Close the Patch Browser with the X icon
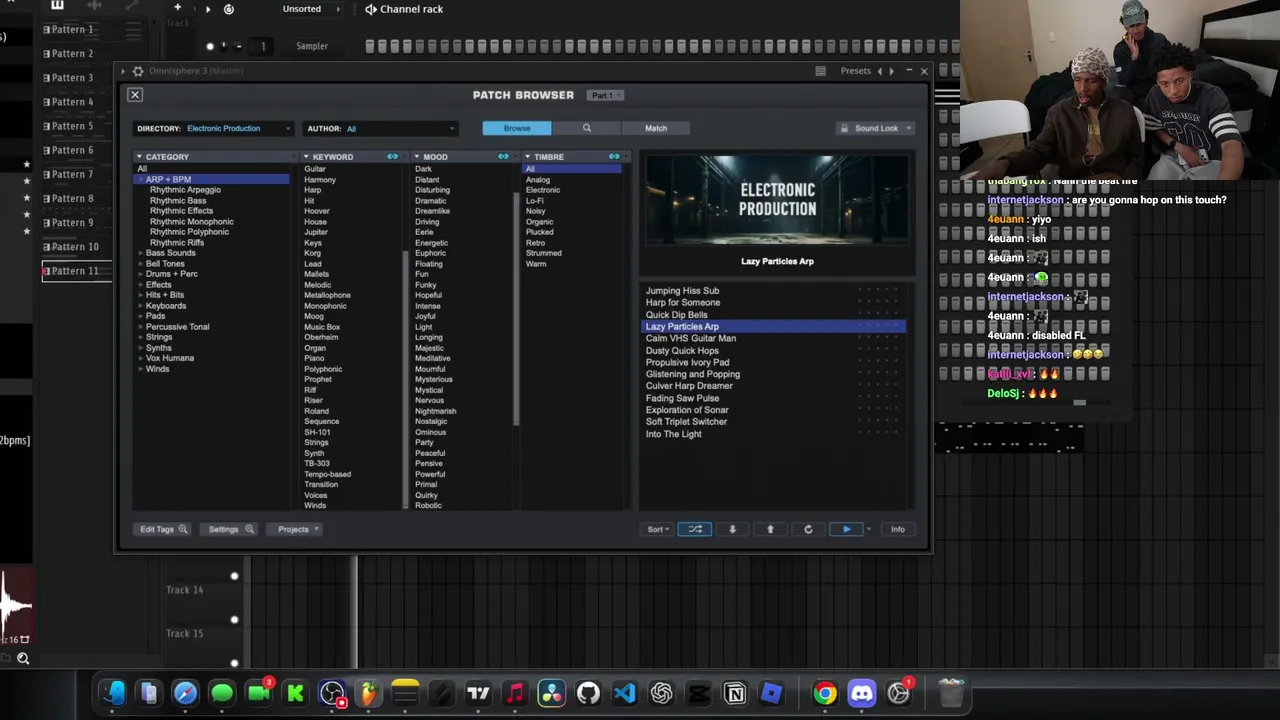 tap(135, 95)
